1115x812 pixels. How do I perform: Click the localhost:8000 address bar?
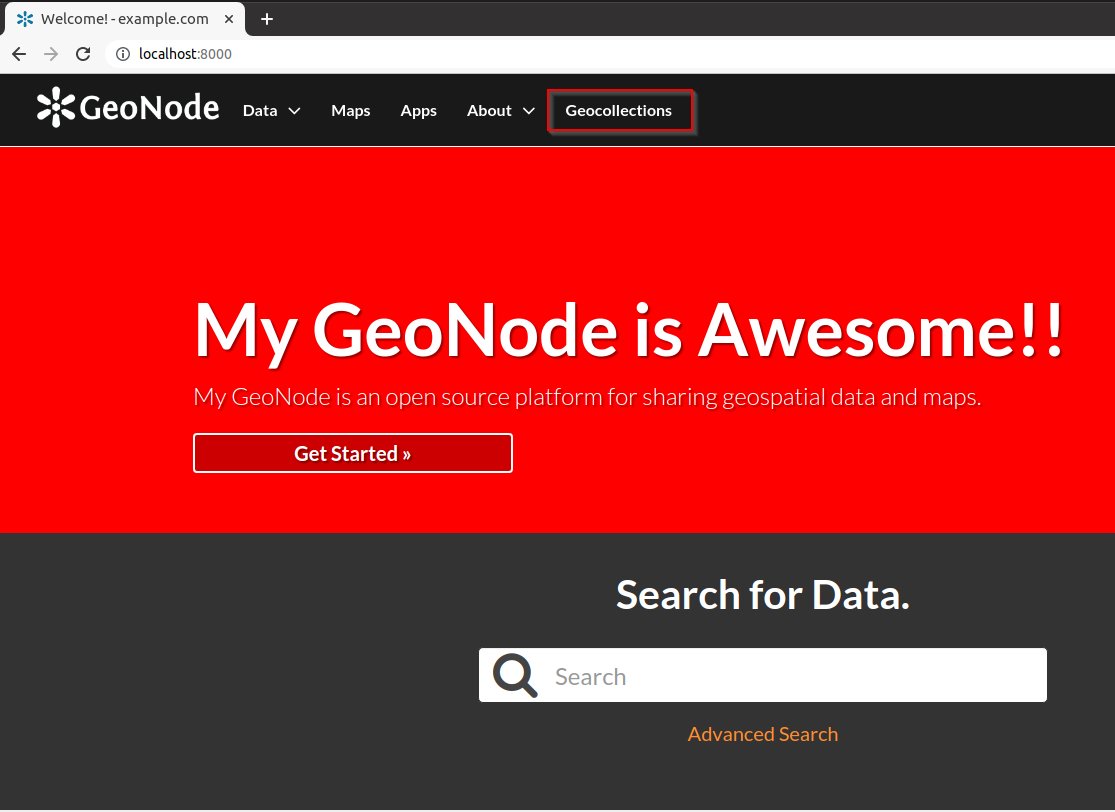click(612, 54)
